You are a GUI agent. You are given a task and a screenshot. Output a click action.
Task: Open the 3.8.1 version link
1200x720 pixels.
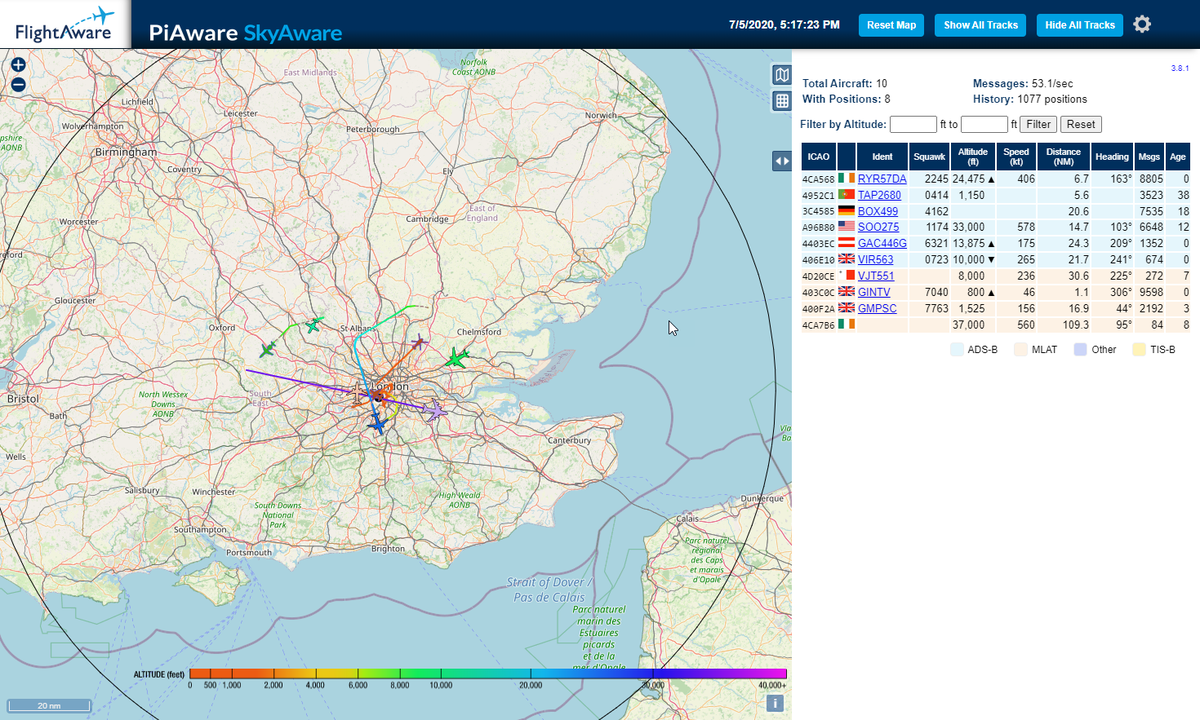(1180, 69)
